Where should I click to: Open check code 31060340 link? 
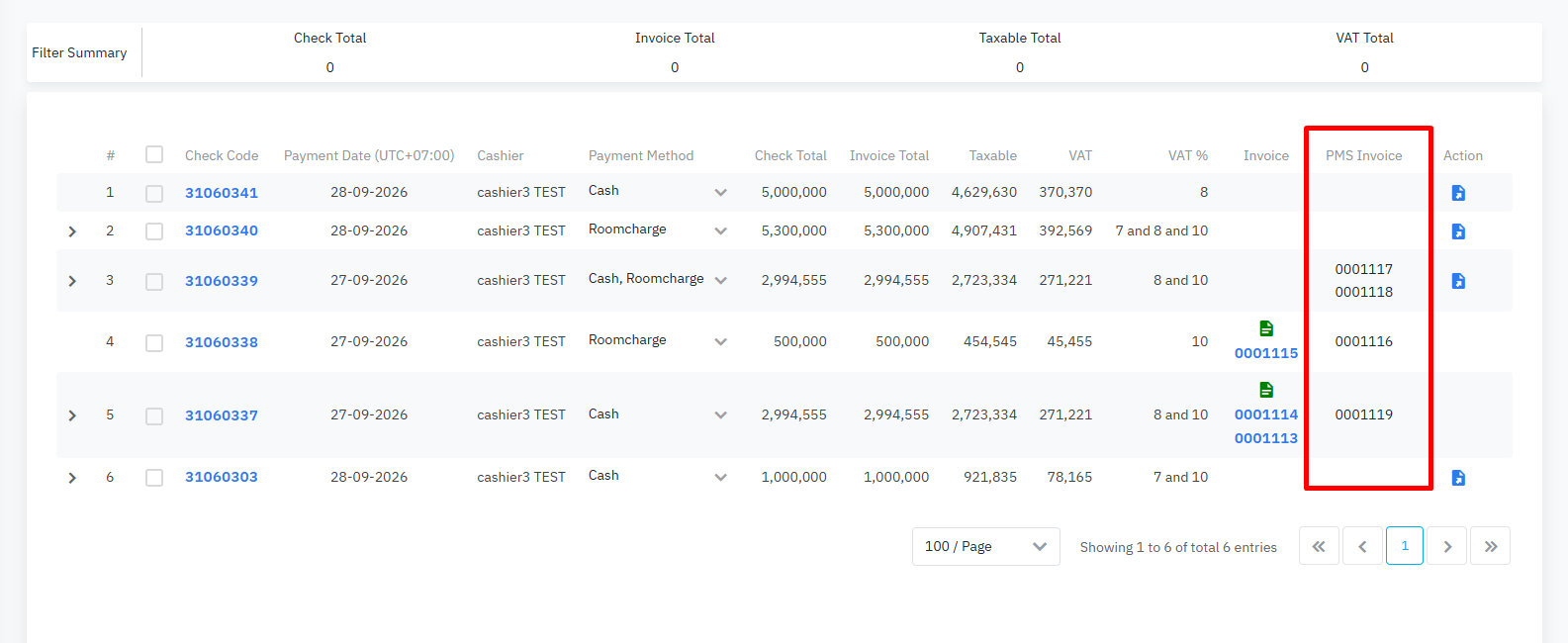[222, 230]
